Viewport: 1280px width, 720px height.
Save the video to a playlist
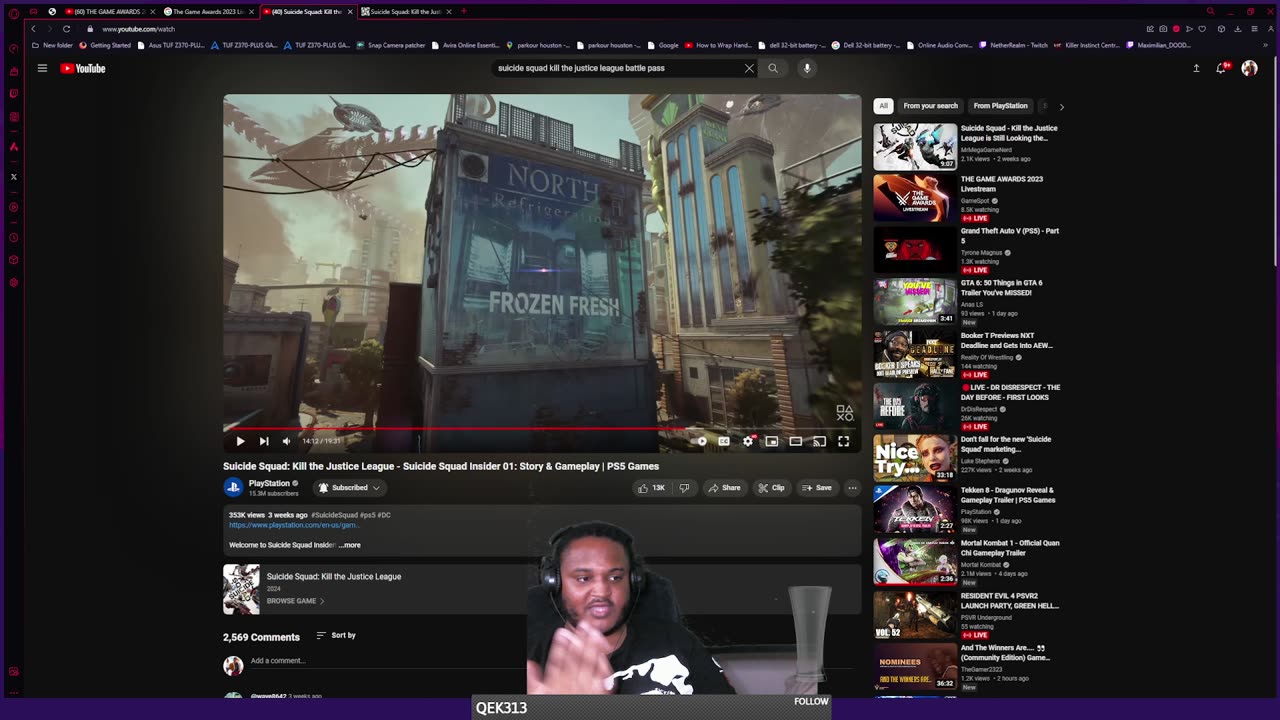816,488
